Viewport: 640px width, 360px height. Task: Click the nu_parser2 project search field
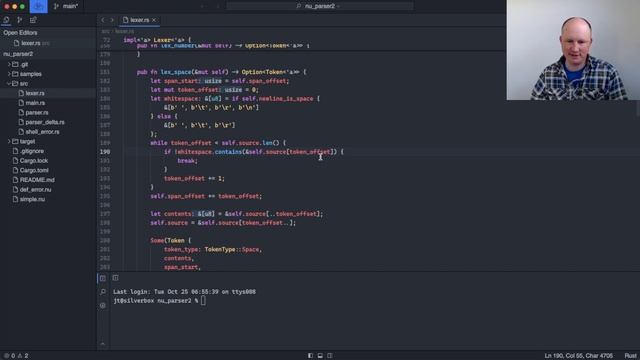(320, 6)
